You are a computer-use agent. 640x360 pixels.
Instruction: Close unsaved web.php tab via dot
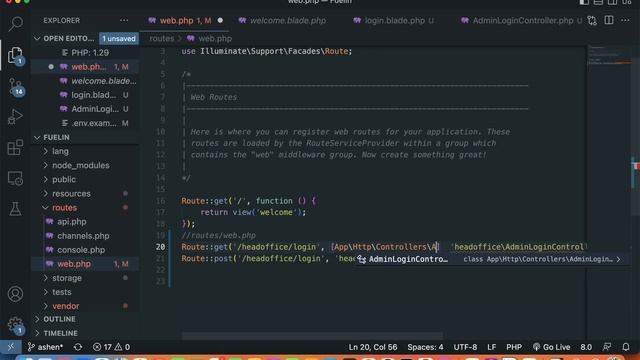click(x=220, y=20)
